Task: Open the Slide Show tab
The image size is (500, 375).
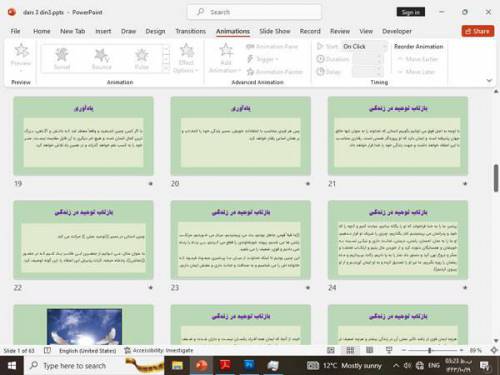Action: [275, 31]
